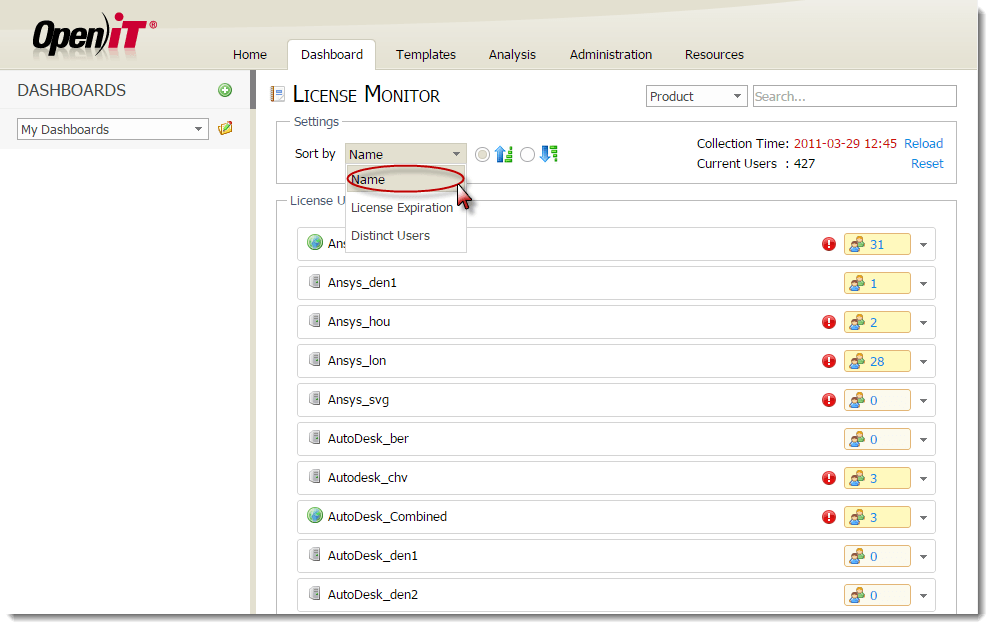
Task: Expand the Ansys_den1 row arrow
Action: [x=923, y=284]
